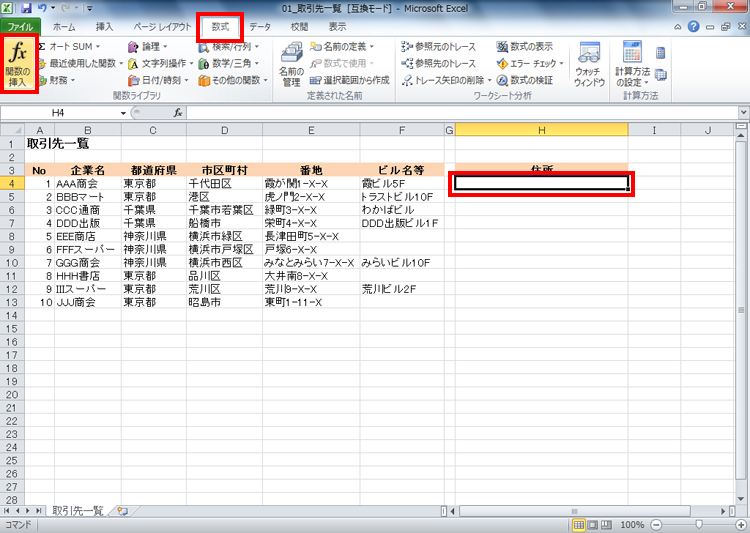Click the zoom slider handle
The width and height of the screenshot is (750, 533).
[x=699, y=525]
